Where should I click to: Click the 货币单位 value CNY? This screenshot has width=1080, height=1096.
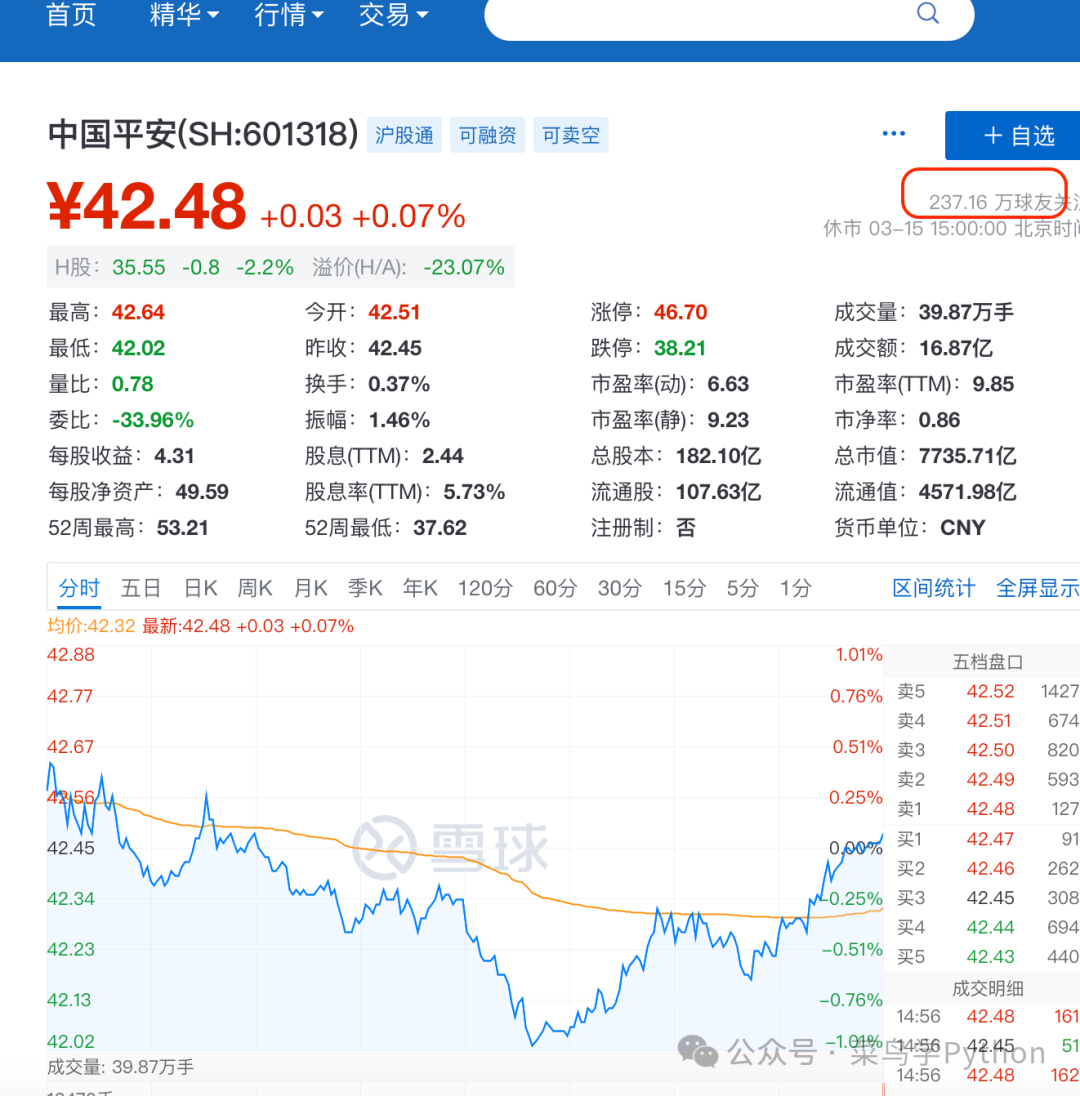point(963,527)
